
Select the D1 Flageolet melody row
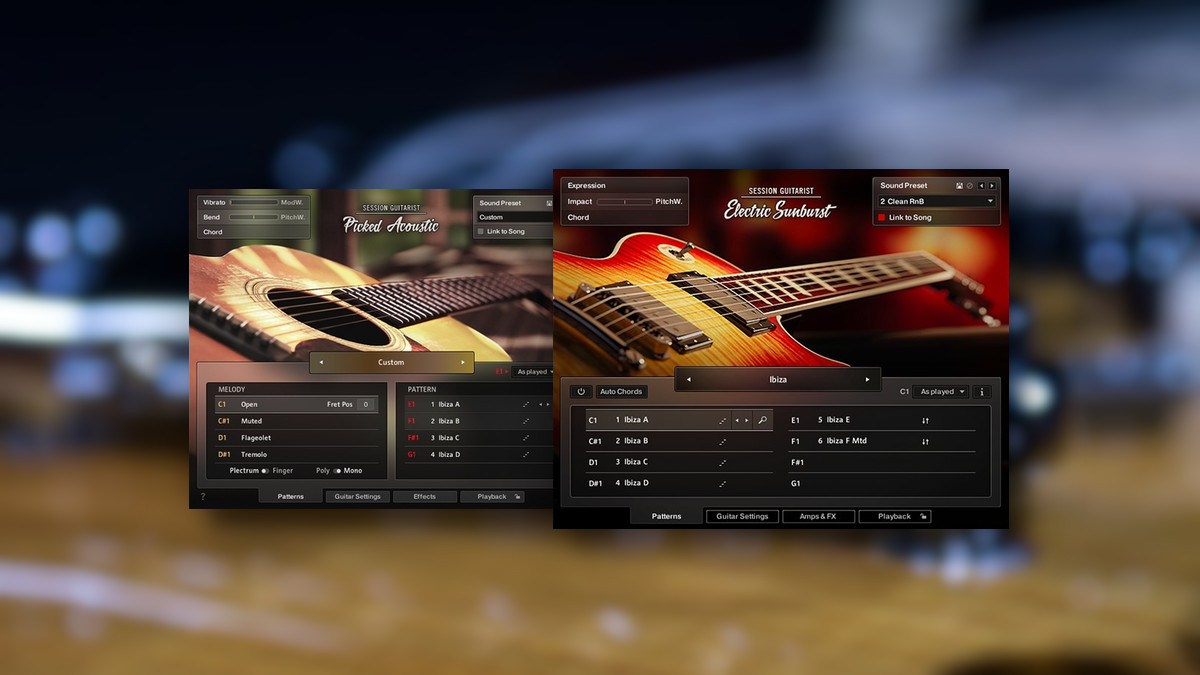tap(297, 438)
